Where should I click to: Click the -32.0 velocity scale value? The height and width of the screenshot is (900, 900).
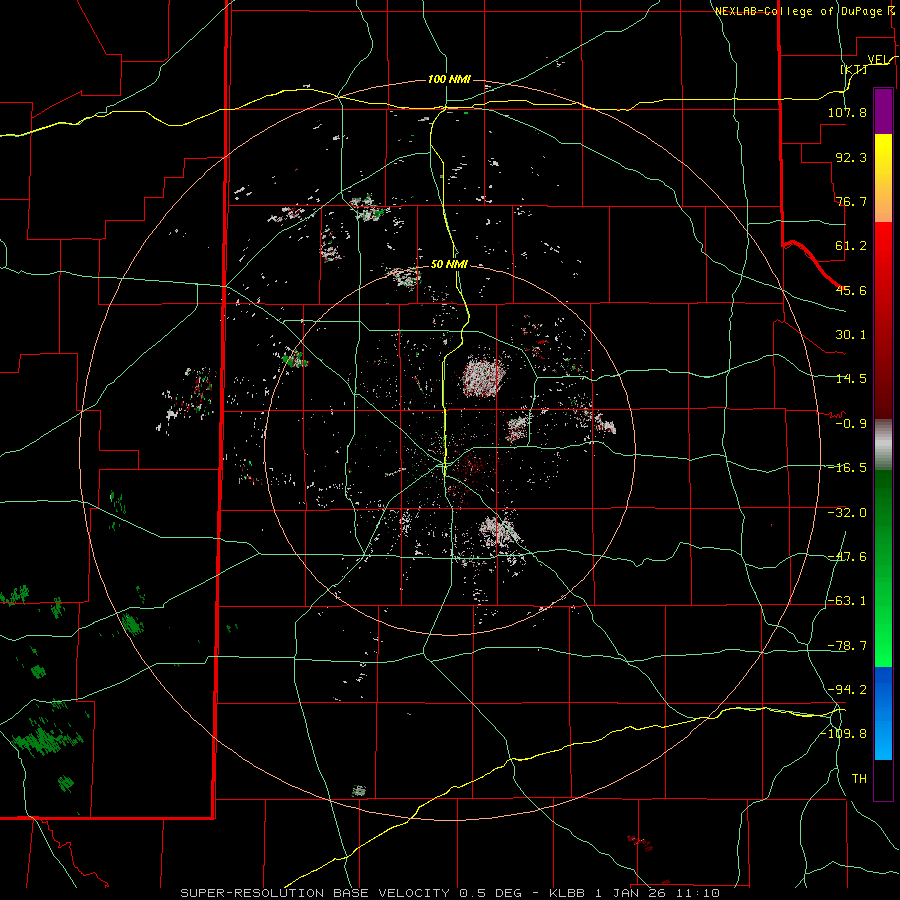pos(847,513)
